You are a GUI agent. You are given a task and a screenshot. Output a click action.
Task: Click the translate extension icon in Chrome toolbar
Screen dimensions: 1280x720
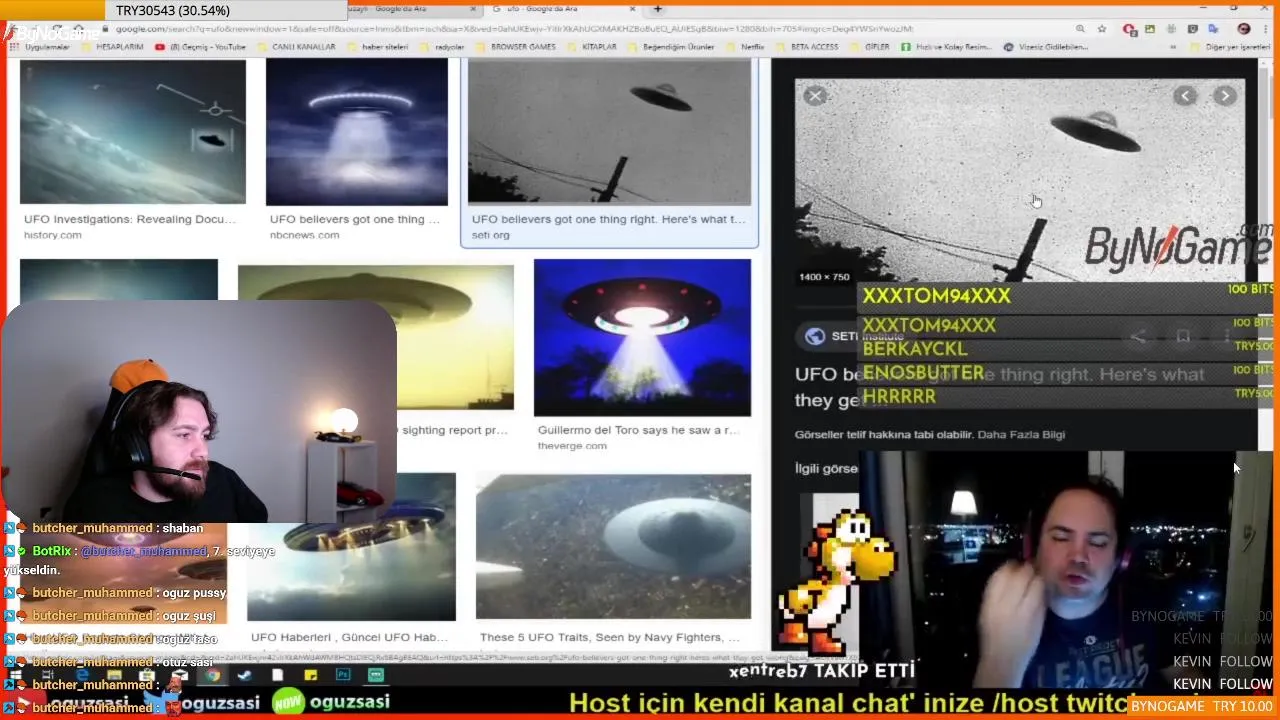tap(1212, 29)
